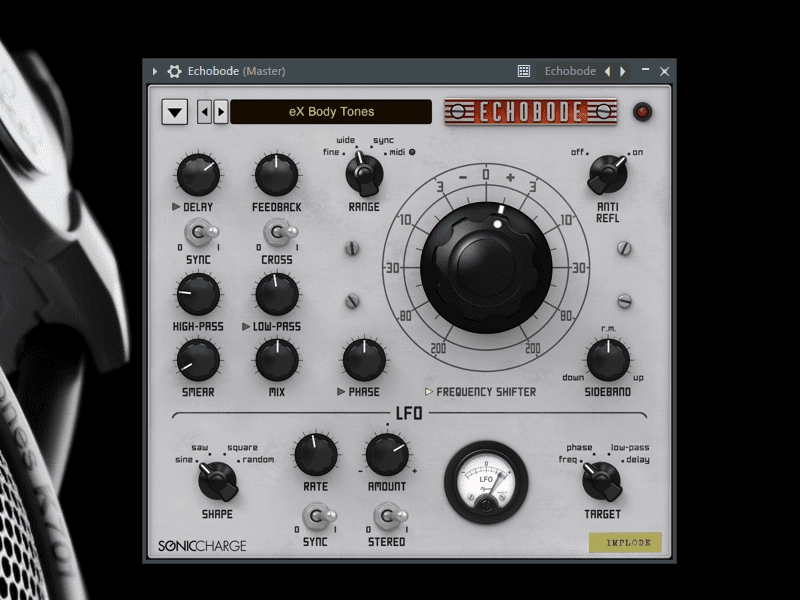800x600 pixels.
Task: Click the triangle next to Frequency Shifter
Action: [429, 392]
